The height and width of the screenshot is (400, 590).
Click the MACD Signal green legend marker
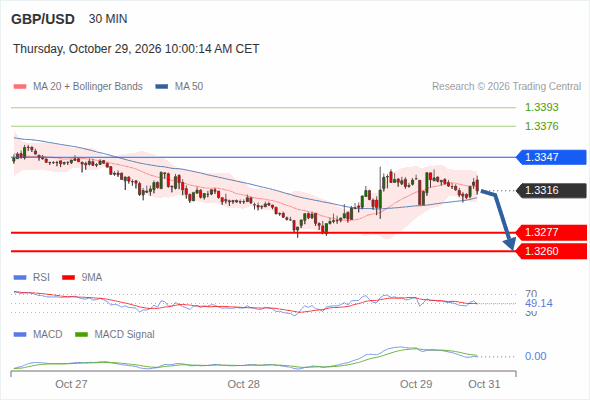(x=81, y=335)
